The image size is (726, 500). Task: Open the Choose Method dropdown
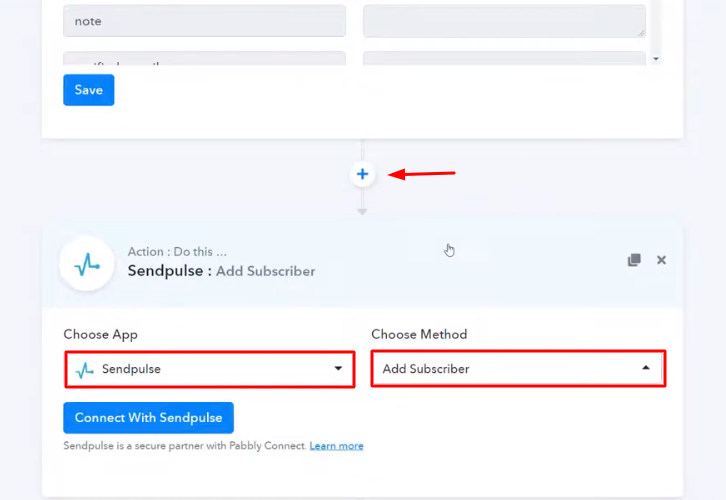pyautogui.click(x=518, y=369)
